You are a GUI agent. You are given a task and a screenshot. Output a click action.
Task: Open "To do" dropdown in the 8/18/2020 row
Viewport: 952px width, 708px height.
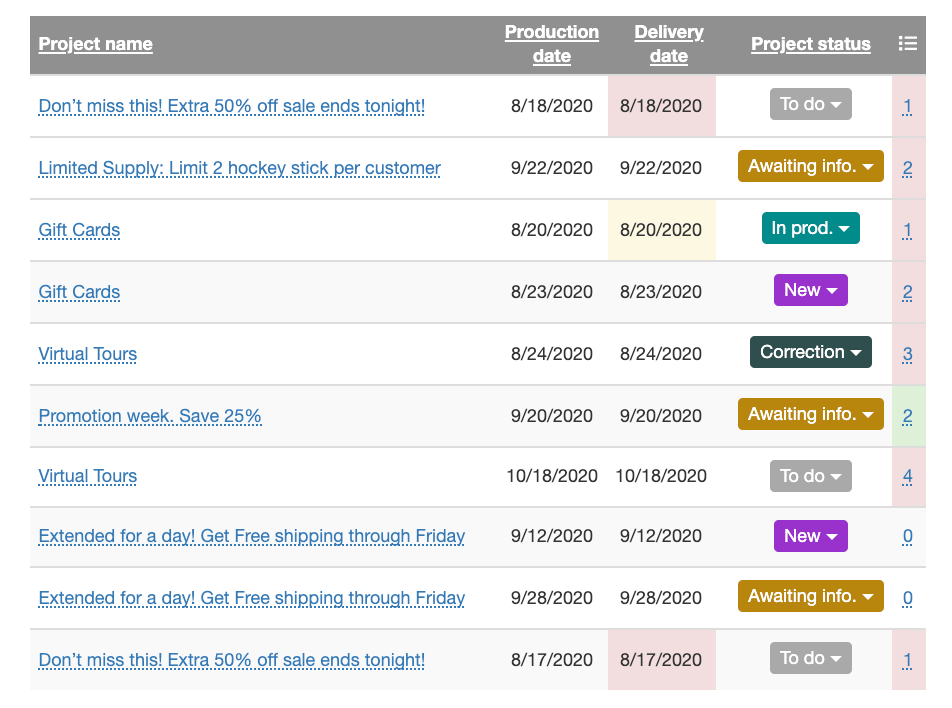click(x=810, y=104)
